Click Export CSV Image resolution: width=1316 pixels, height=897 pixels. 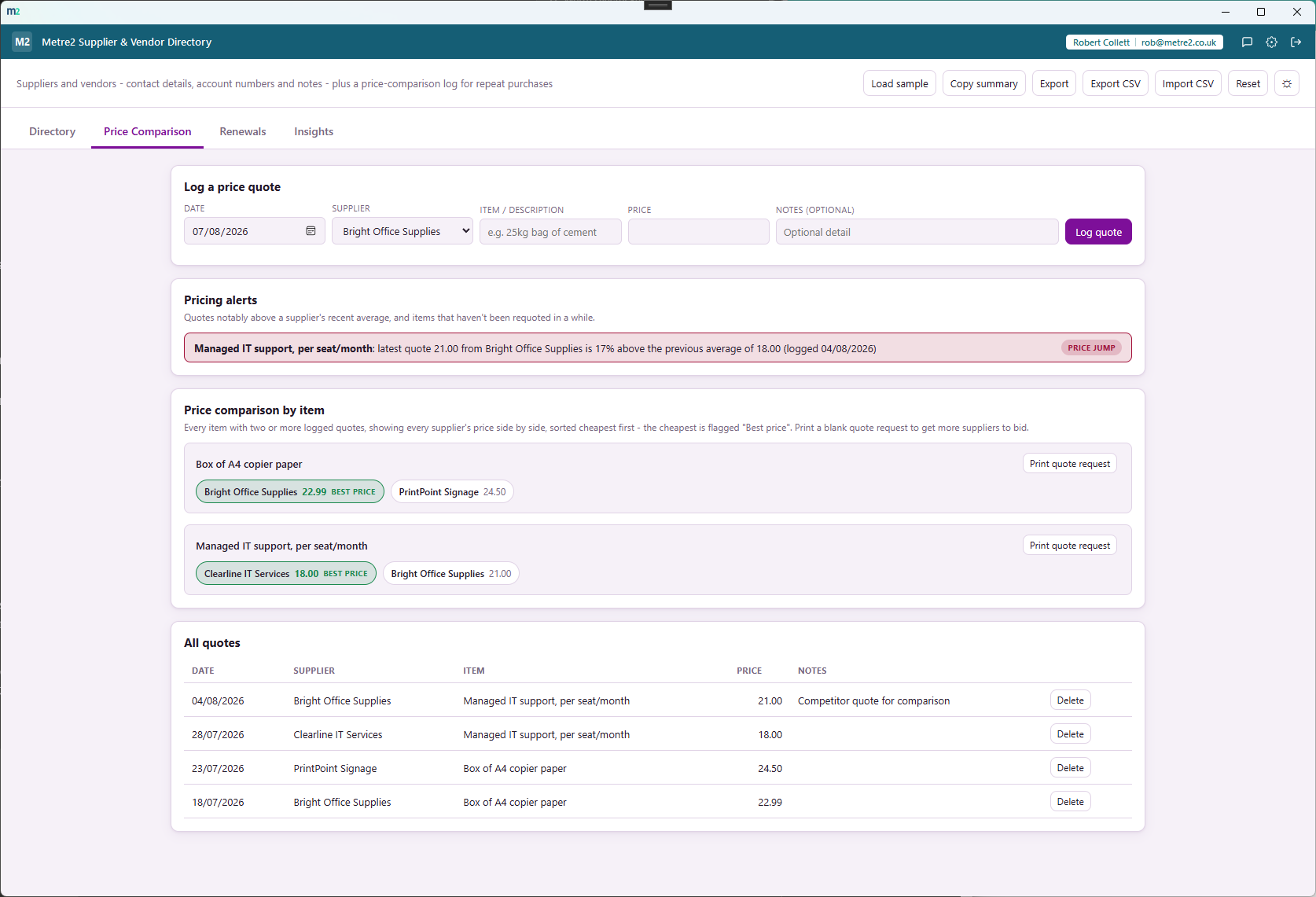click(x=1115, y=83)
